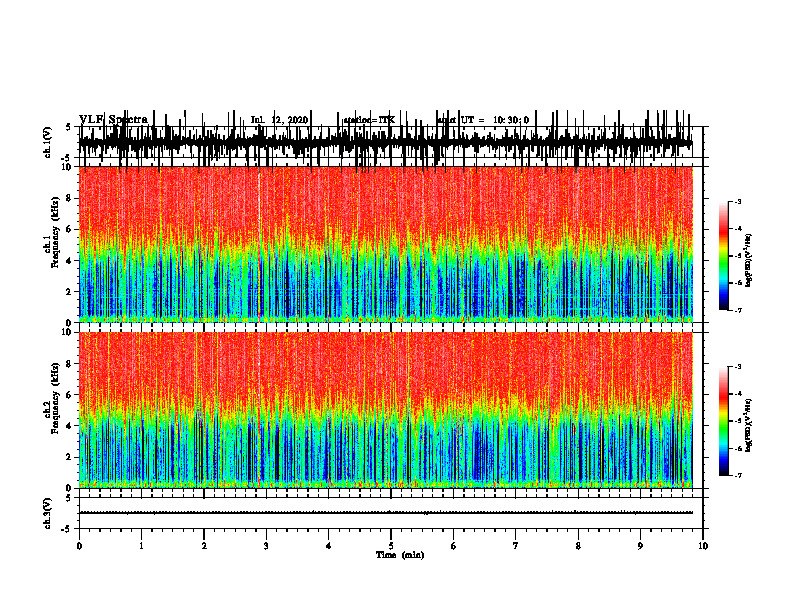The width and height of the screenshot is (792, 612).
Task: Click the ch.2 spectrogram panel
Action: click(385, 410)
